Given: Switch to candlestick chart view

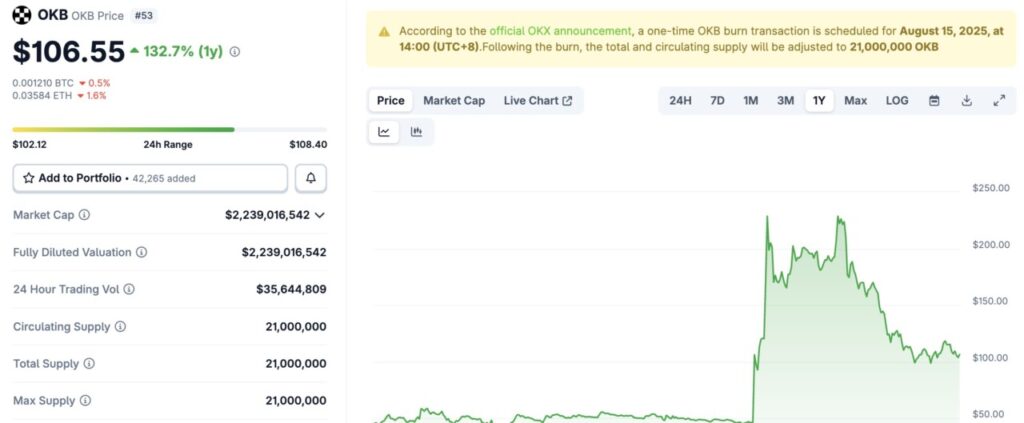Looking at the screenshot, I should (x=416, y=131).
